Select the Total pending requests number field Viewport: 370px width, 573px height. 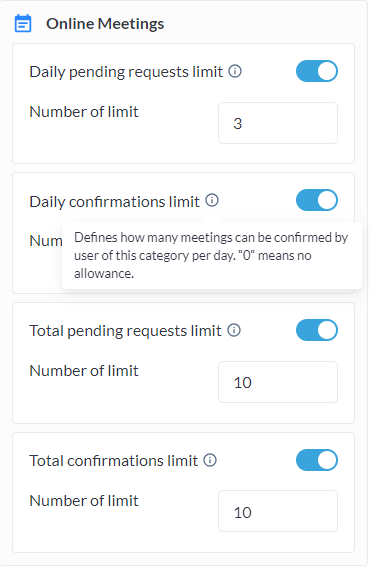(278, 382)
